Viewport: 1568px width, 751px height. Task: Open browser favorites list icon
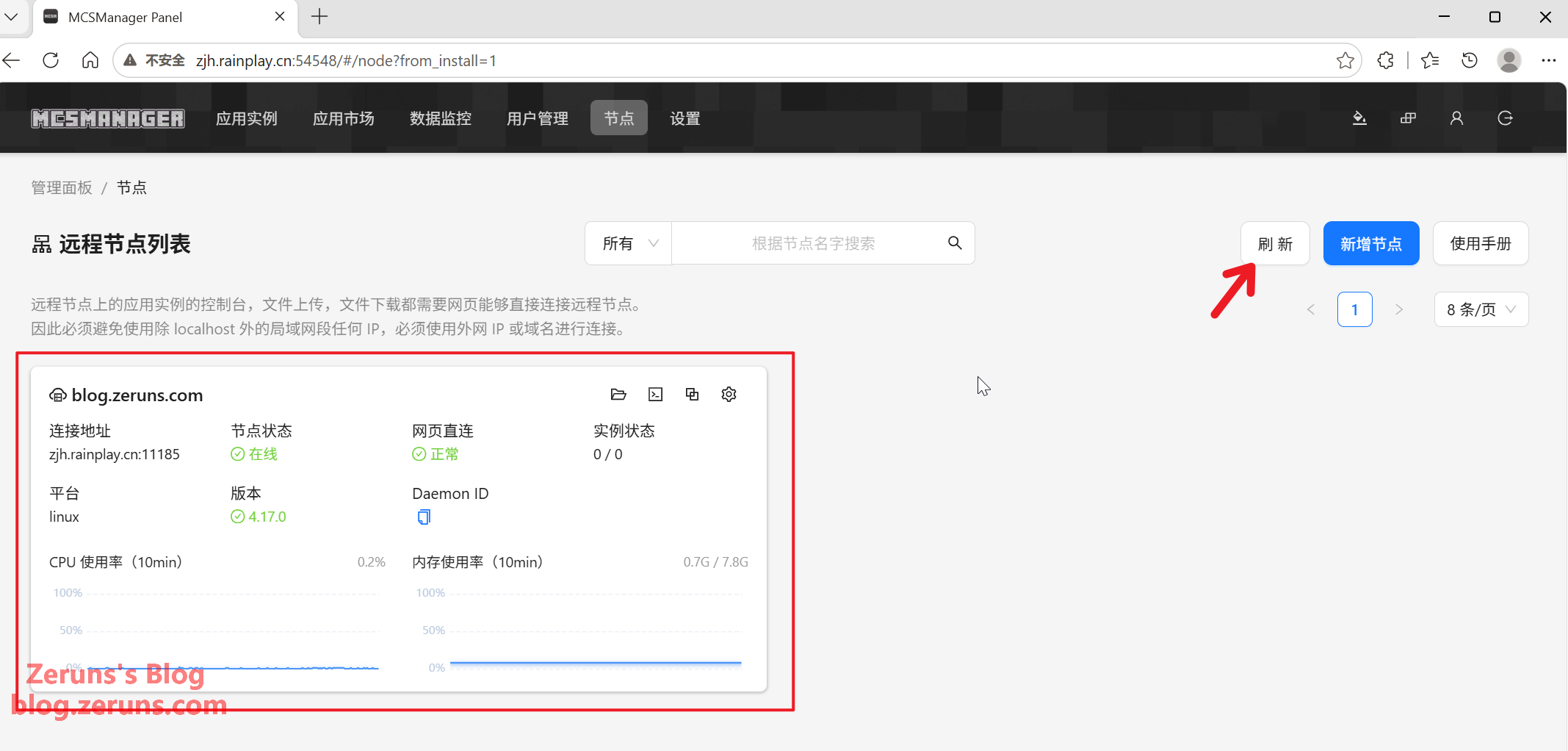1430,60
